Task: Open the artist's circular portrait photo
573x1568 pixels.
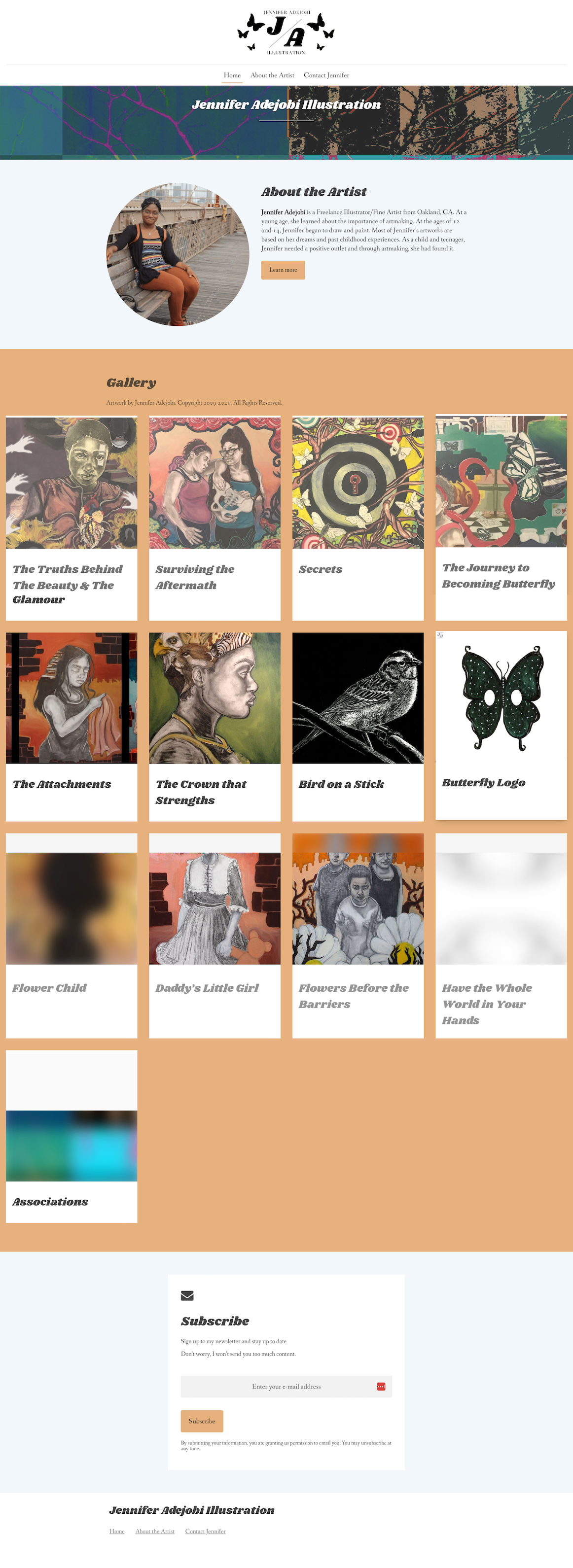Action: point(178,254)
